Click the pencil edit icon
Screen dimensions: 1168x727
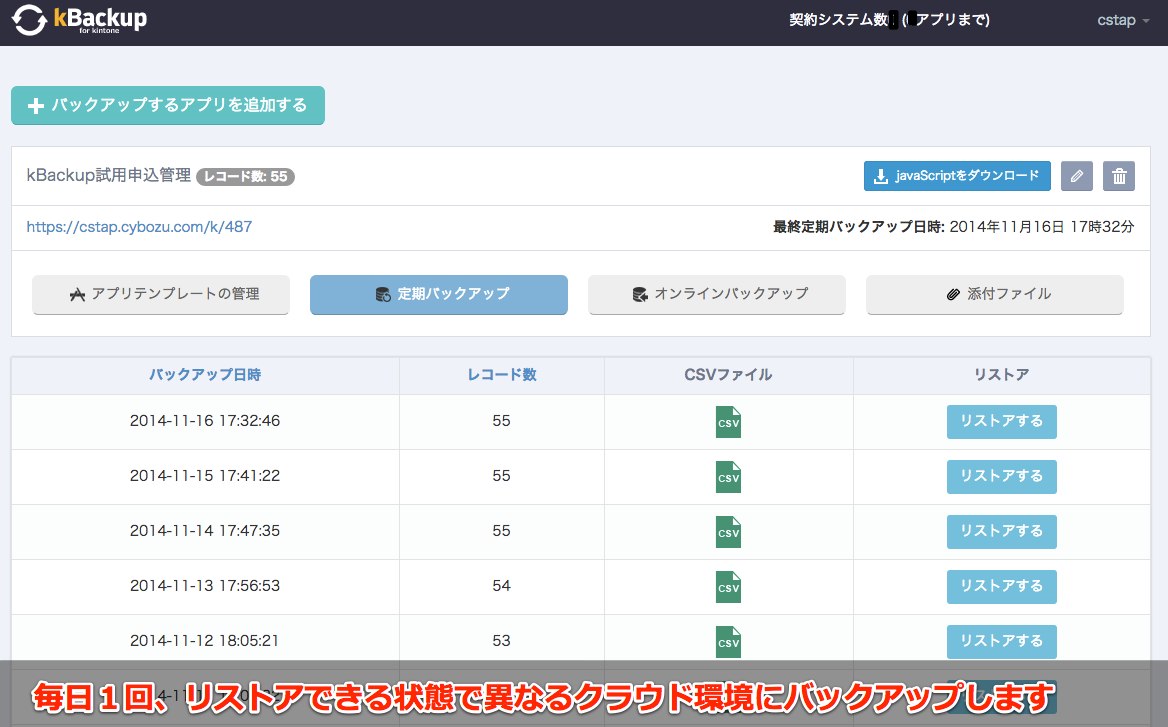(x=1076, y=176)
